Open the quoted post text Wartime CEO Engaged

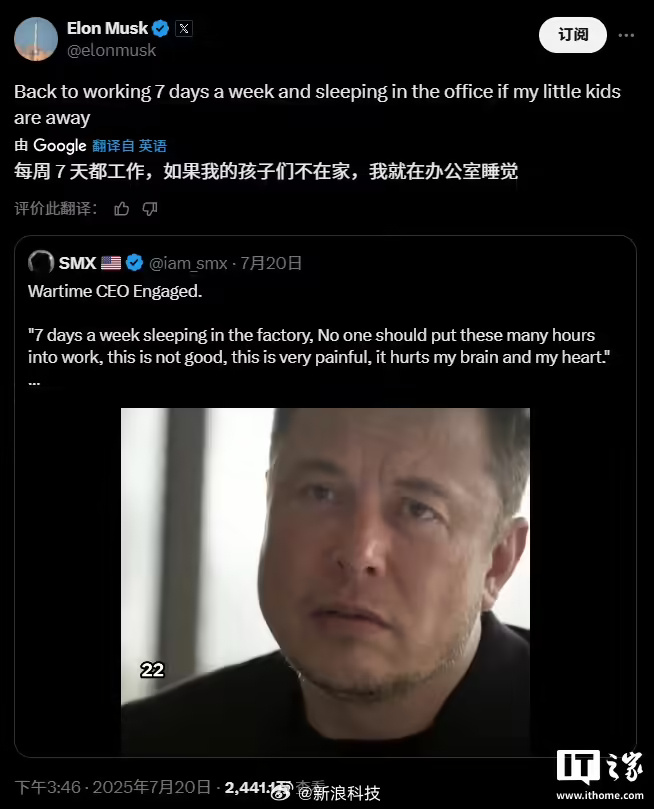[115, 292]
